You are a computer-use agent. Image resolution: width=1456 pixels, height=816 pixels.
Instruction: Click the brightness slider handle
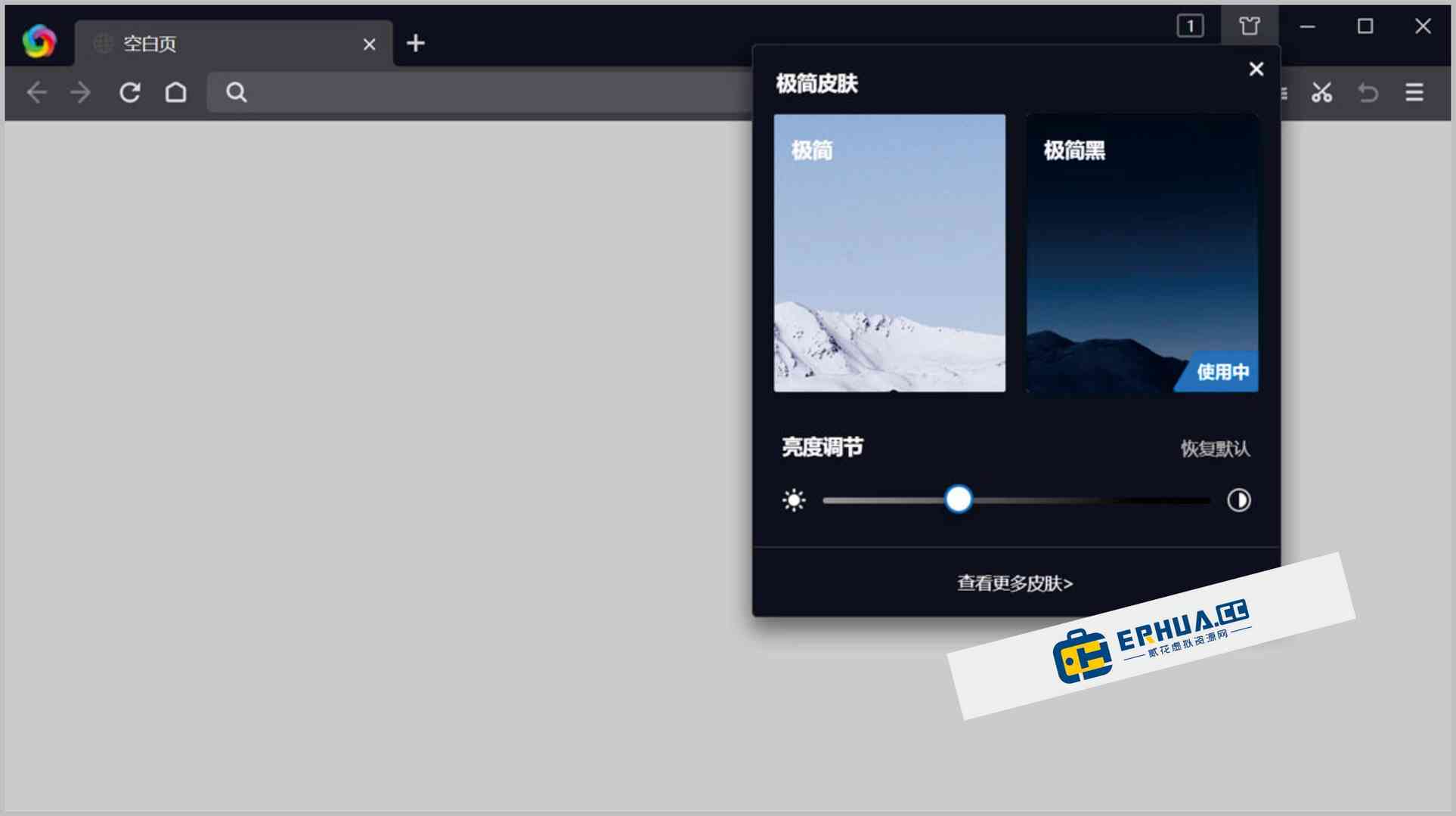pos(959,499)
